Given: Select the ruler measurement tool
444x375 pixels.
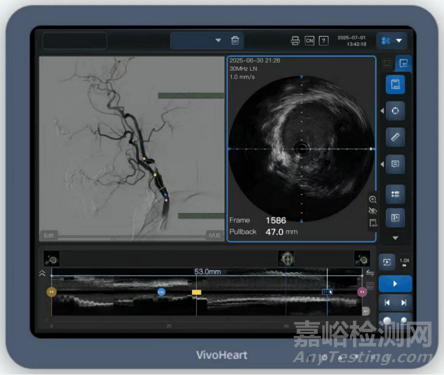Looking at the screenshot, I should tap(395, 137).
